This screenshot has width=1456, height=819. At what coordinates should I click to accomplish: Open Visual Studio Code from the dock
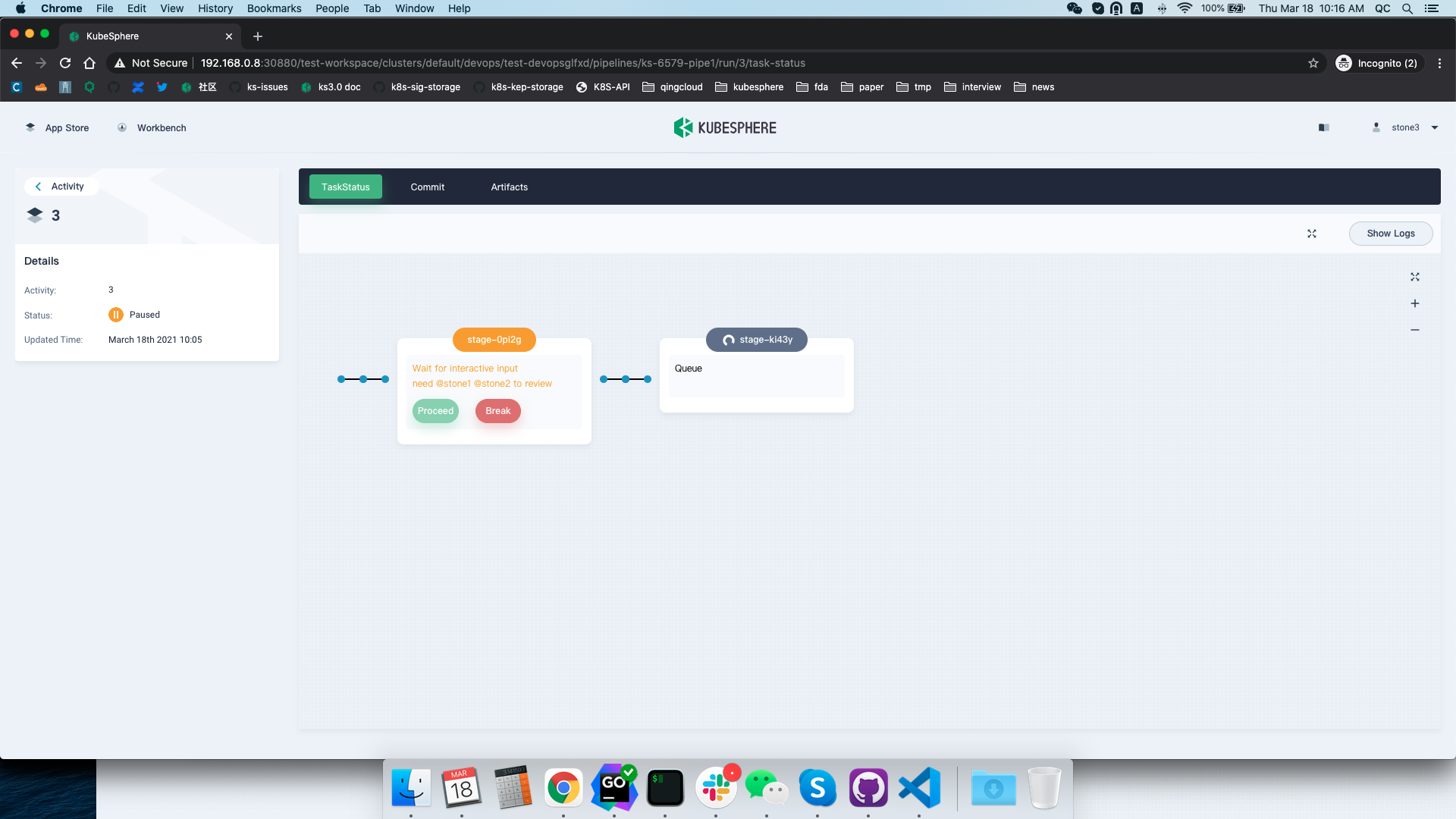pyautogui.click(x=919, y=788)
